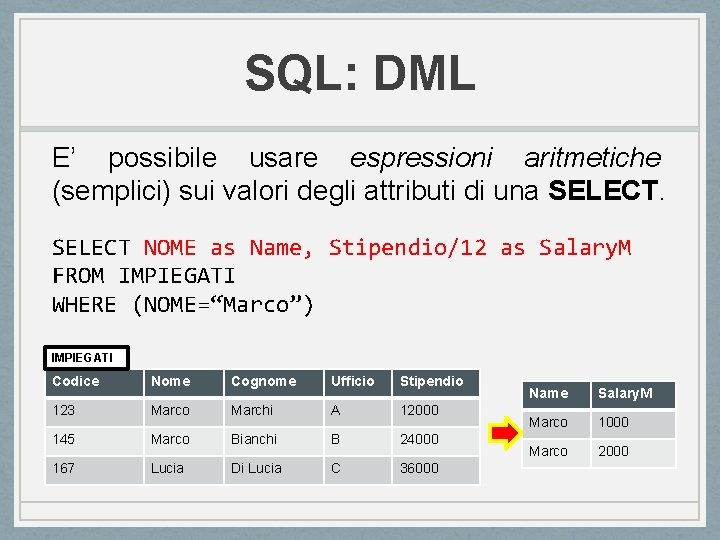720x540 pixels.
Task: Click the cell with code 123
Action: 94,412
